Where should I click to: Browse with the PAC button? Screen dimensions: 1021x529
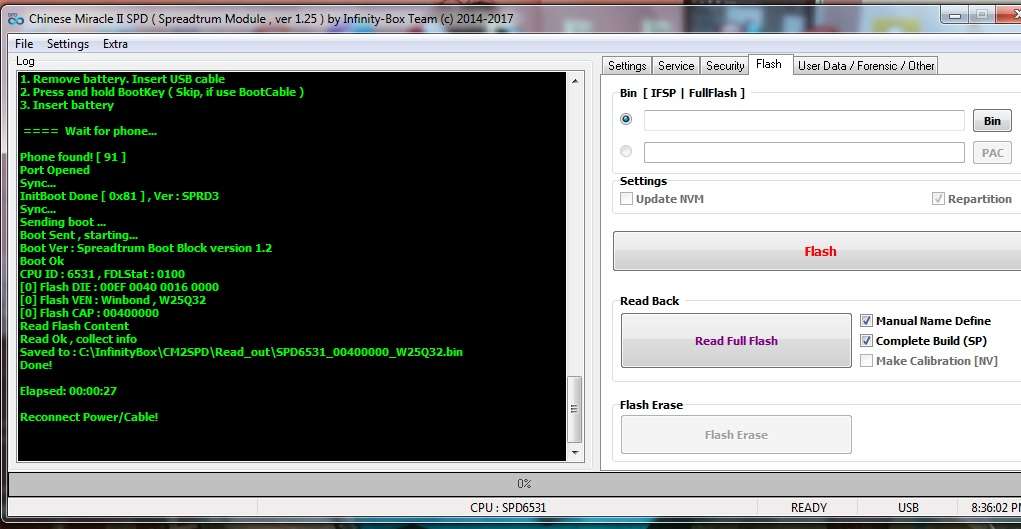click(x=992, y=153)
